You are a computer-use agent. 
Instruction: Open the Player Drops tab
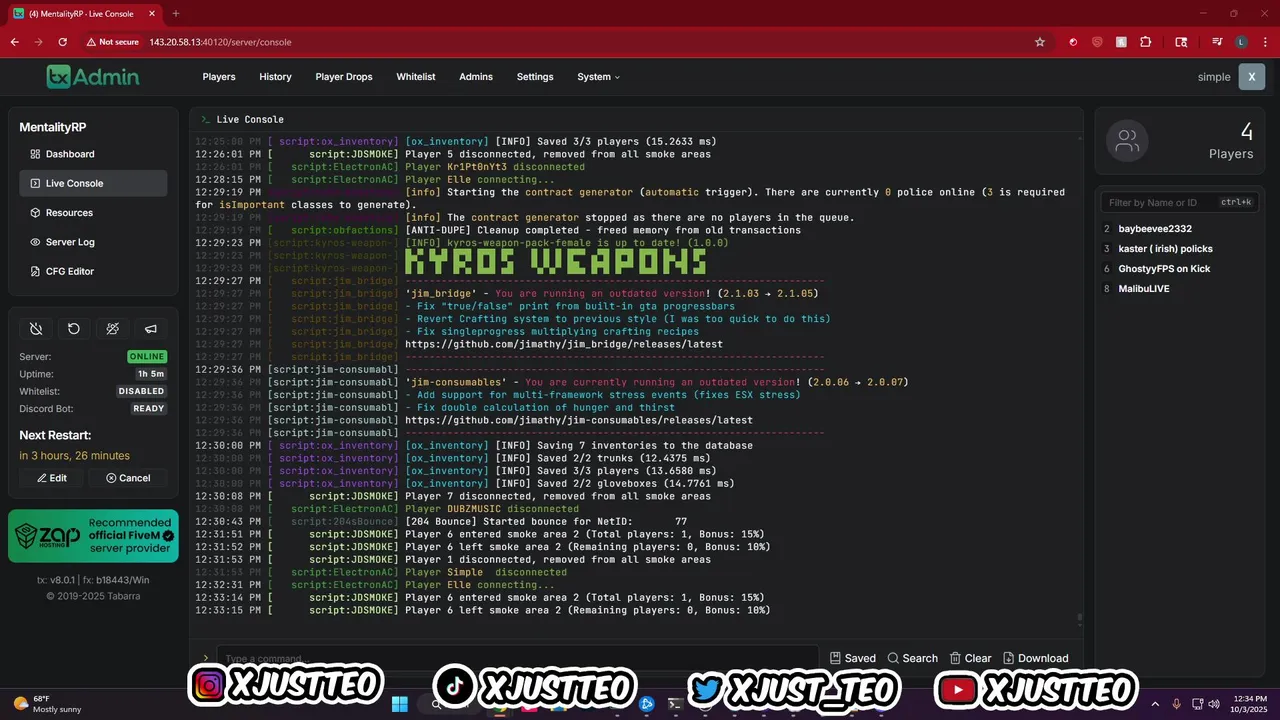click(x=344, y=77)
